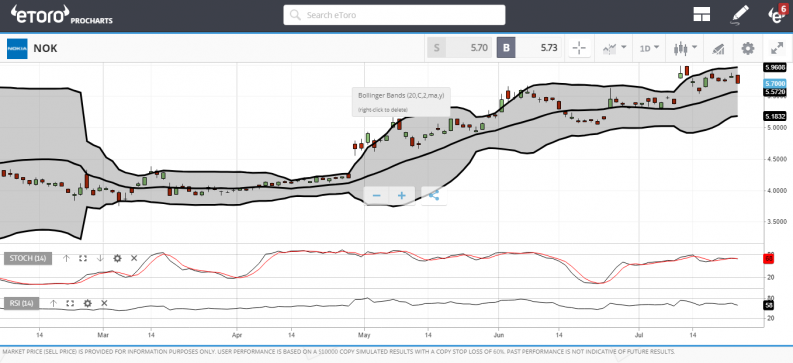This screenshot has height=363, width=793.
Task: Click the Search eToro field
Action: (394, 15)
